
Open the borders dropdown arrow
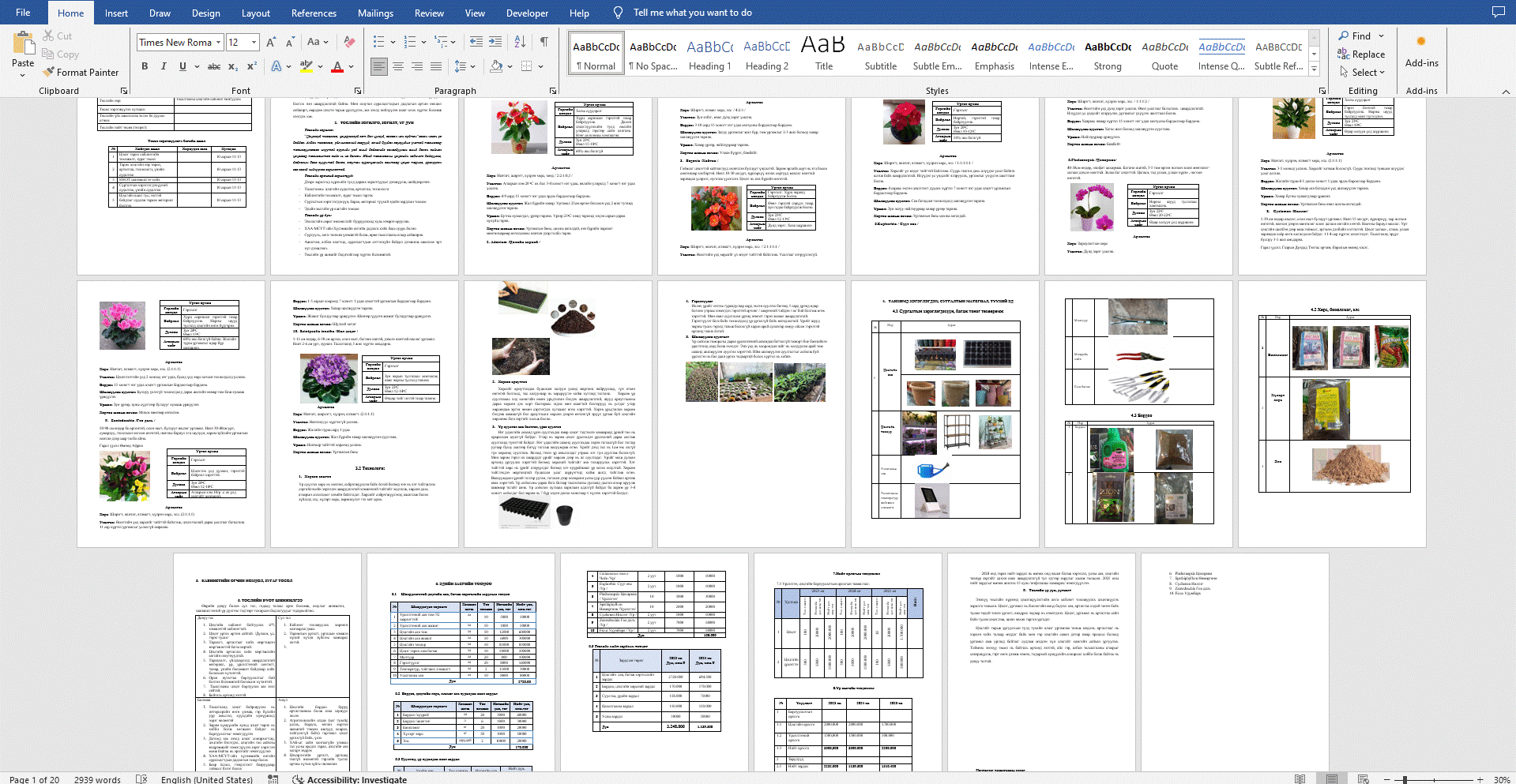(x=540, y=66)
